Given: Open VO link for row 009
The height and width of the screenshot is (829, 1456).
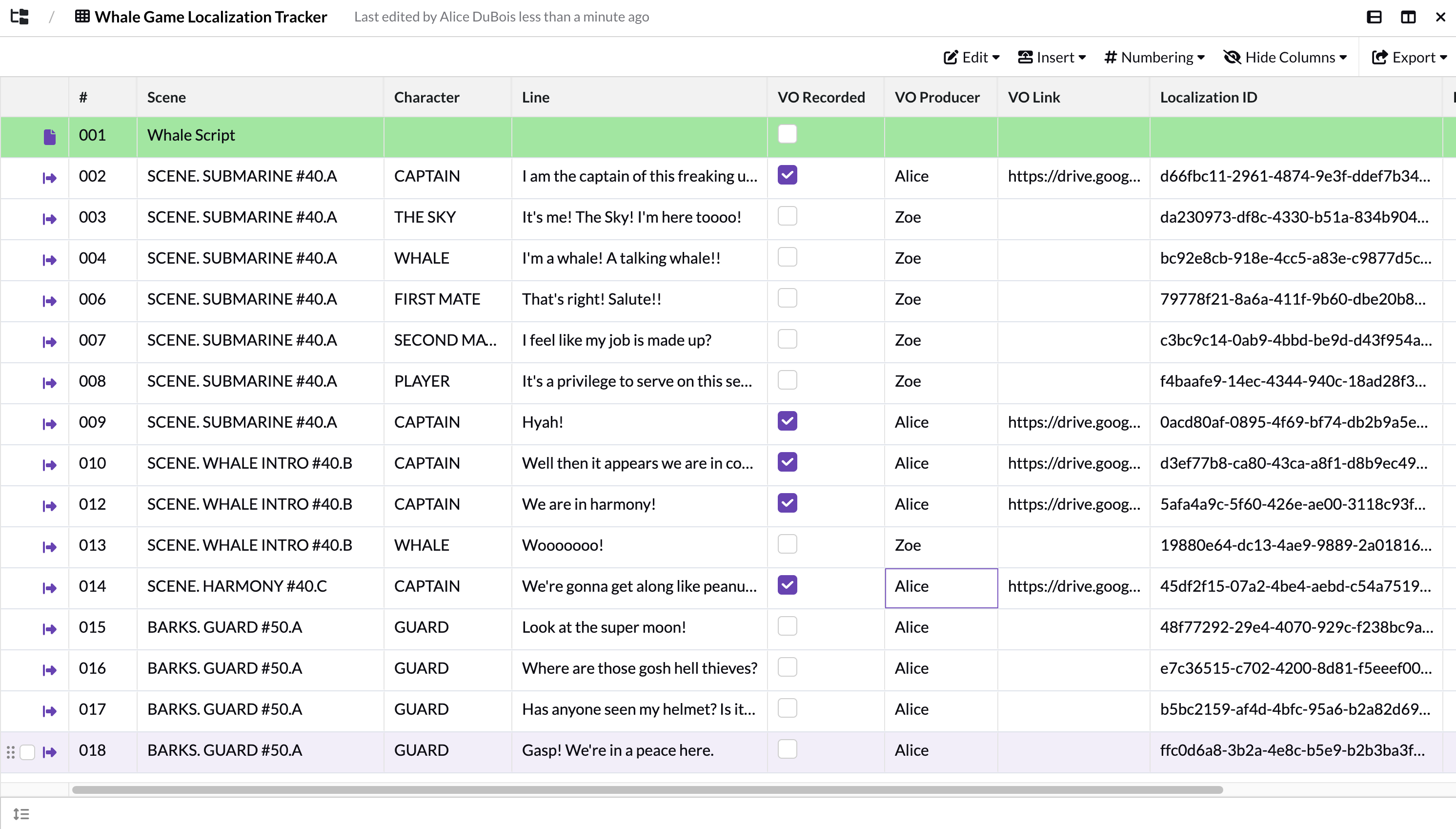Looking at the screenshot, I should [x=1073, y=422].
